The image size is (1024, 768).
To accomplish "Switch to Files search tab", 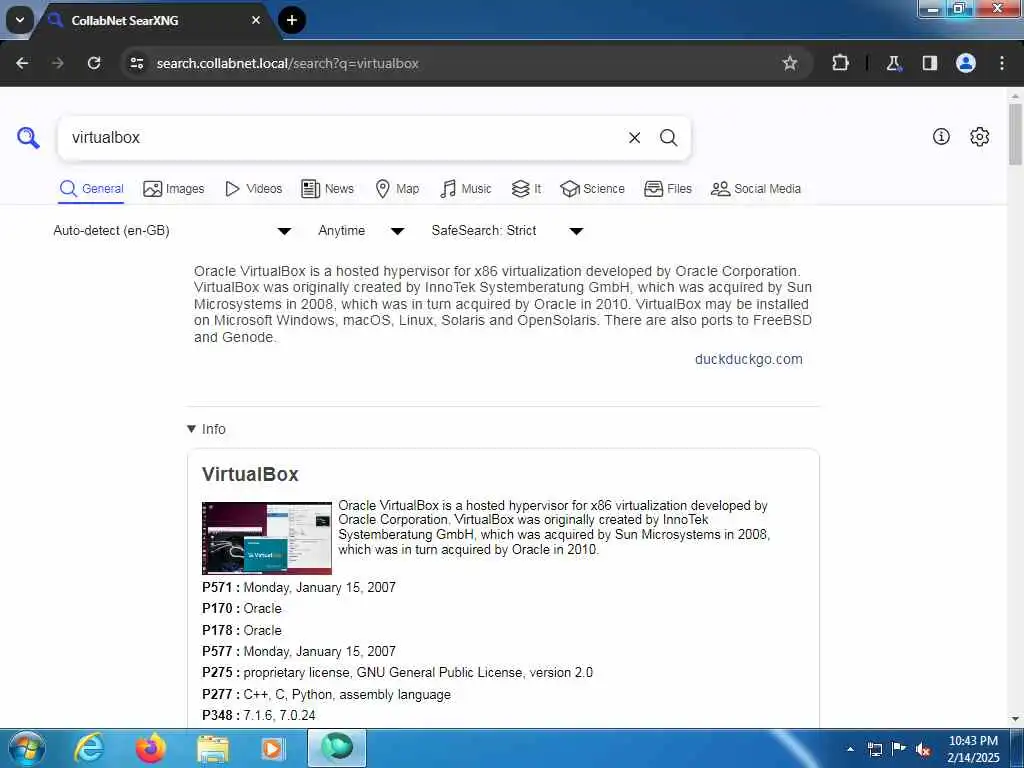I will [x=667, y=189].
